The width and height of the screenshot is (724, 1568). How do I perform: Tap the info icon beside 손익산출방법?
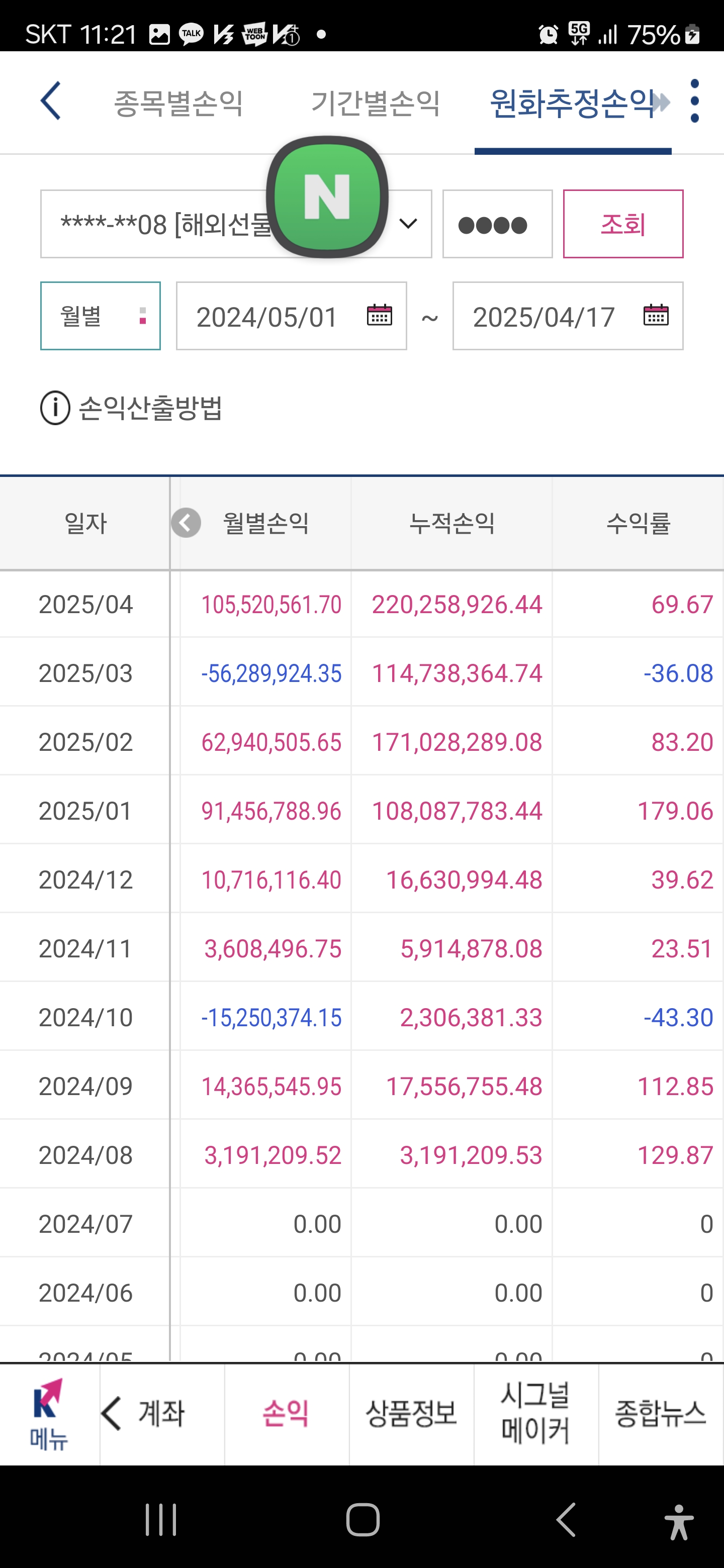(x=55, y=408)
